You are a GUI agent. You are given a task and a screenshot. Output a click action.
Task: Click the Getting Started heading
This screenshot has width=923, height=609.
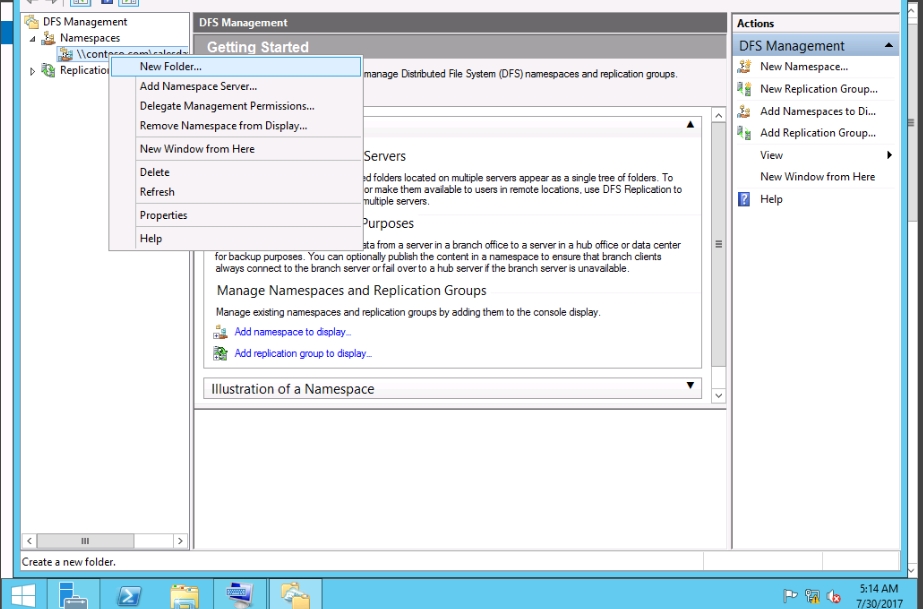pyautogui.click(x=258, y=47)
